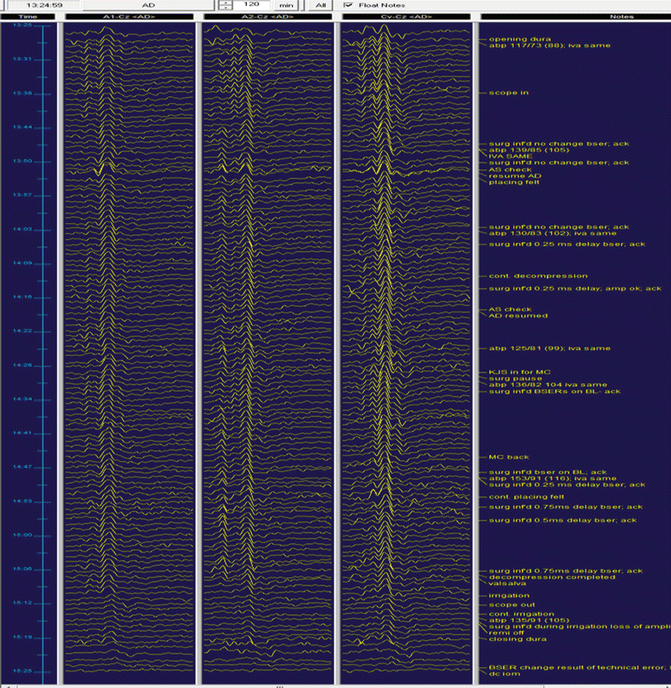Click the Time column header
Image resolution: width=671 pixels, height=688 pixels.
point(28,18)
